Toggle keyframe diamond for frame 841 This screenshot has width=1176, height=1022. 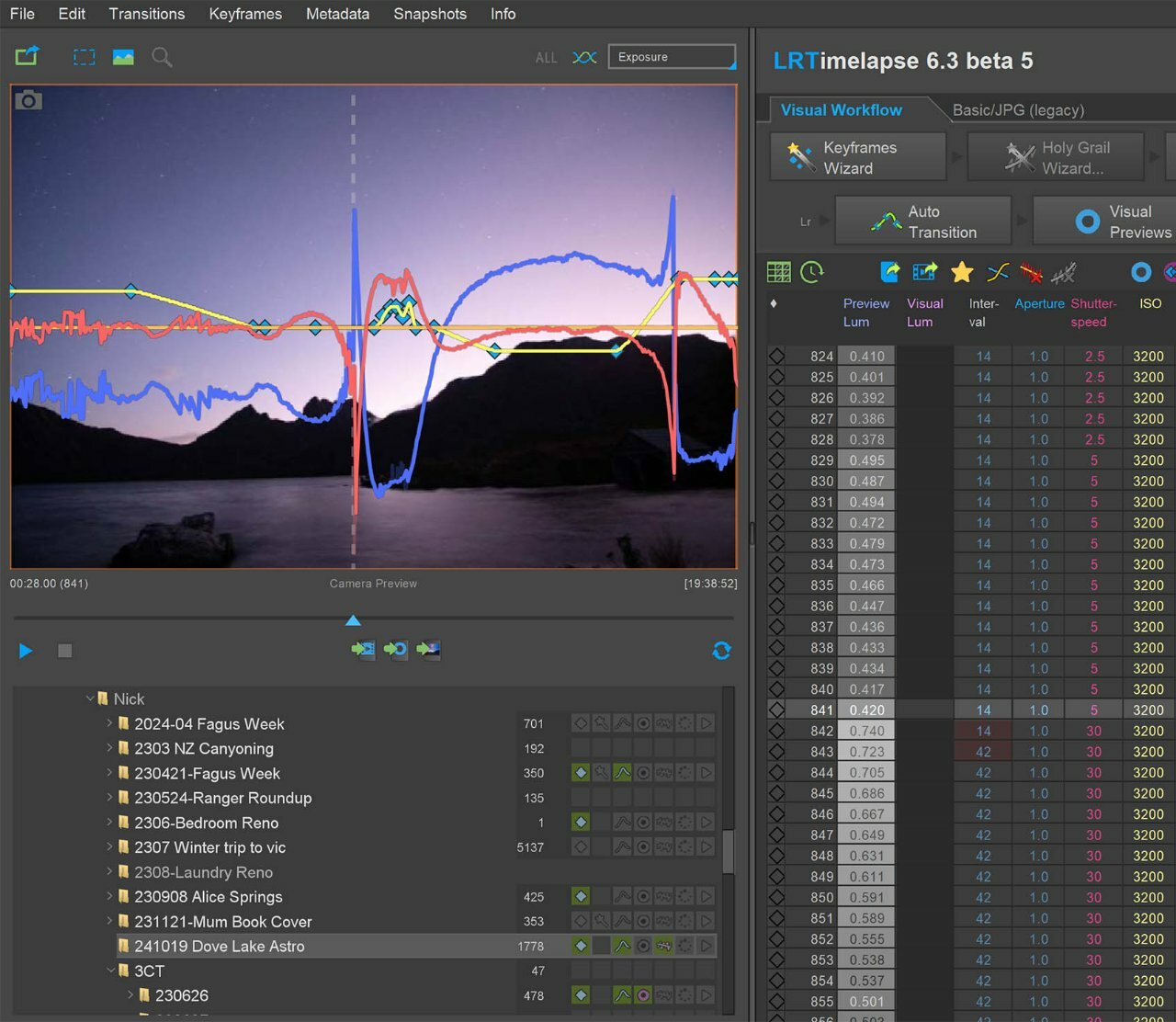click(777, 710)
